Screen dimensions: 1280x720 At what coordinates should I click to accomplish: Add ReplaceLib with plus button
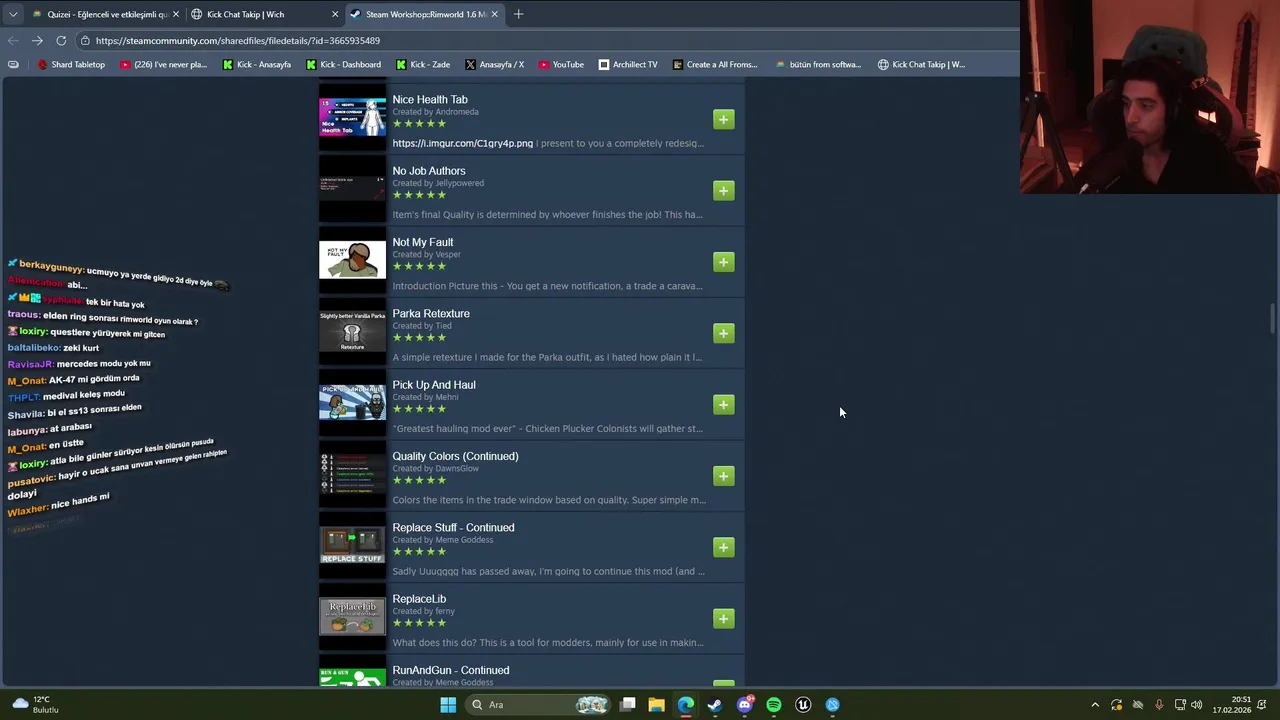pos(724,618)
